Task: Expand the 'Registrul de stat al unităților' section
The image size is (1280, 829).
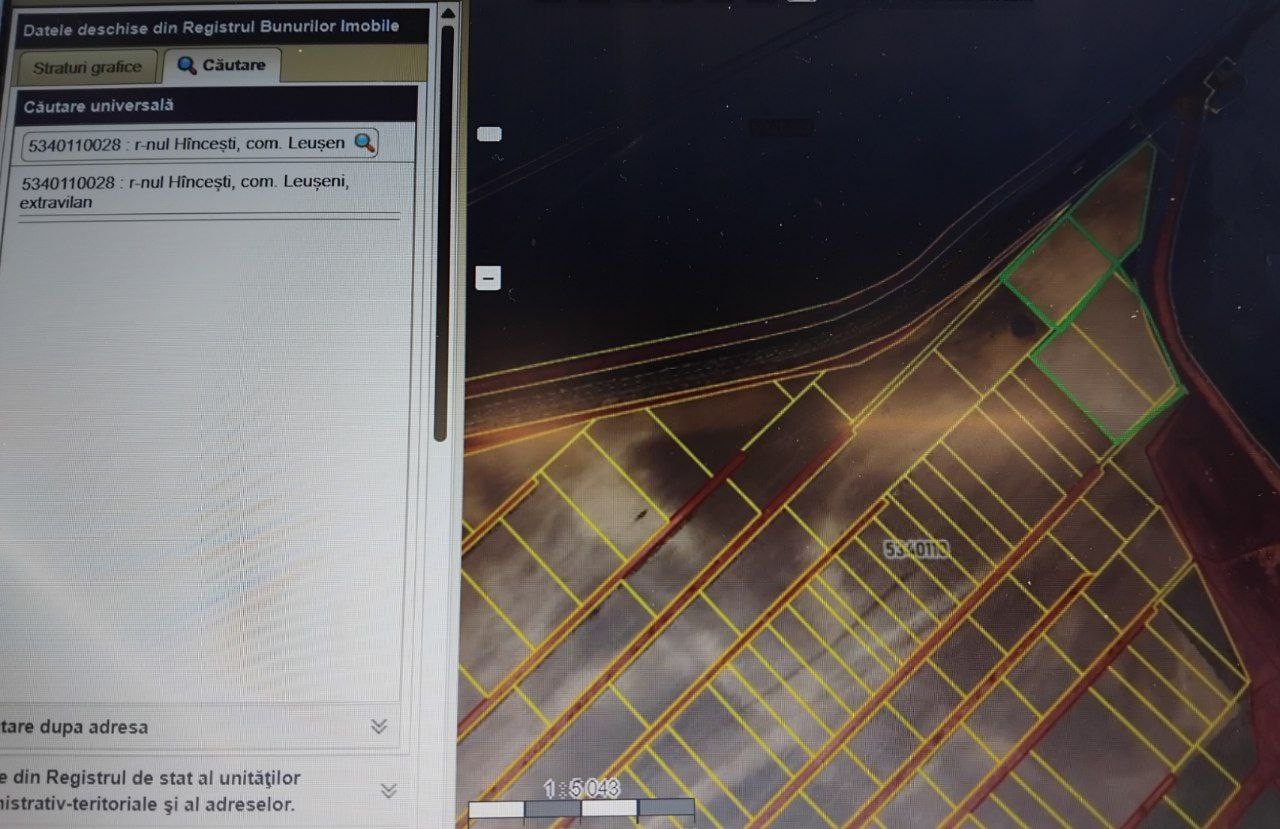Action: (x=200, y=790)
